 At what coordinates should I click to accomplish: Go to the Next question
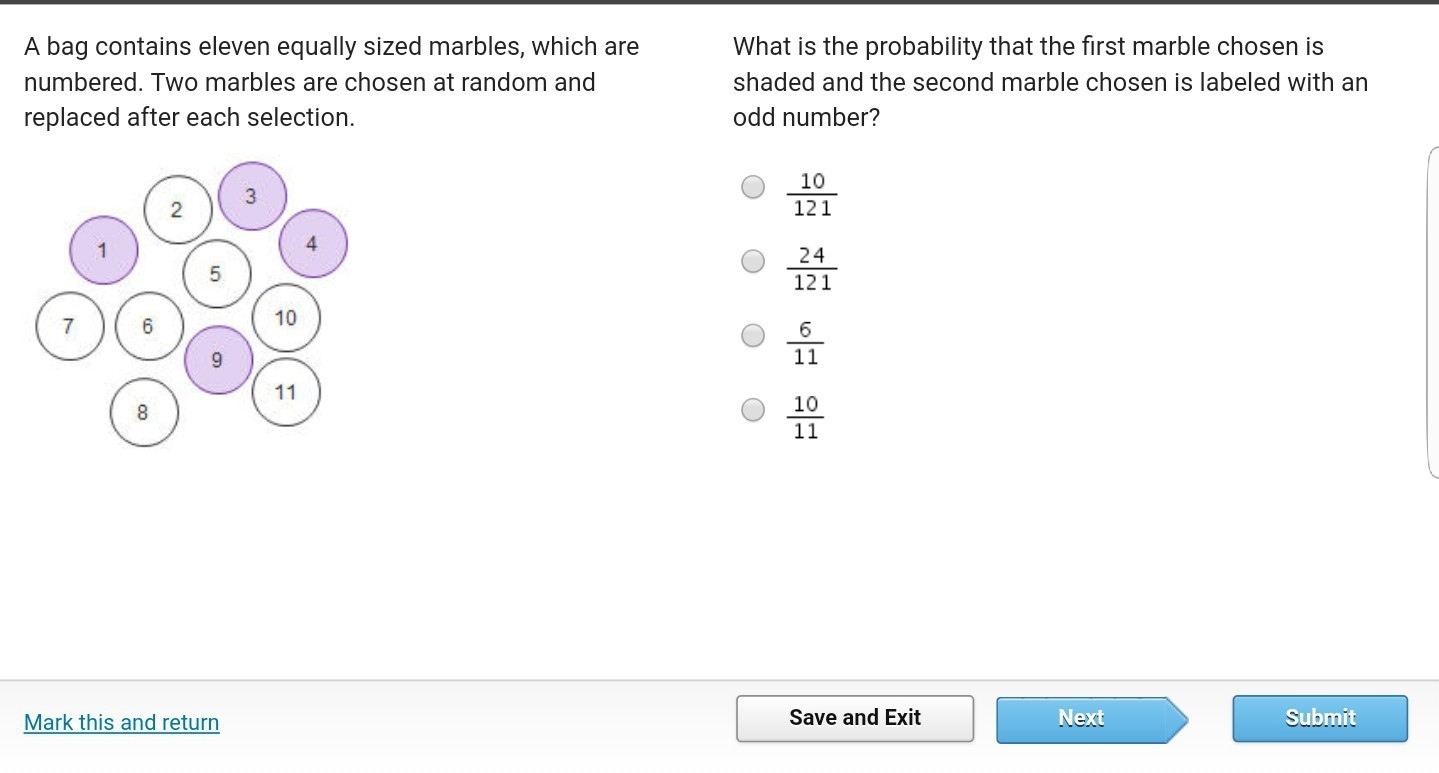point(1082,718)
